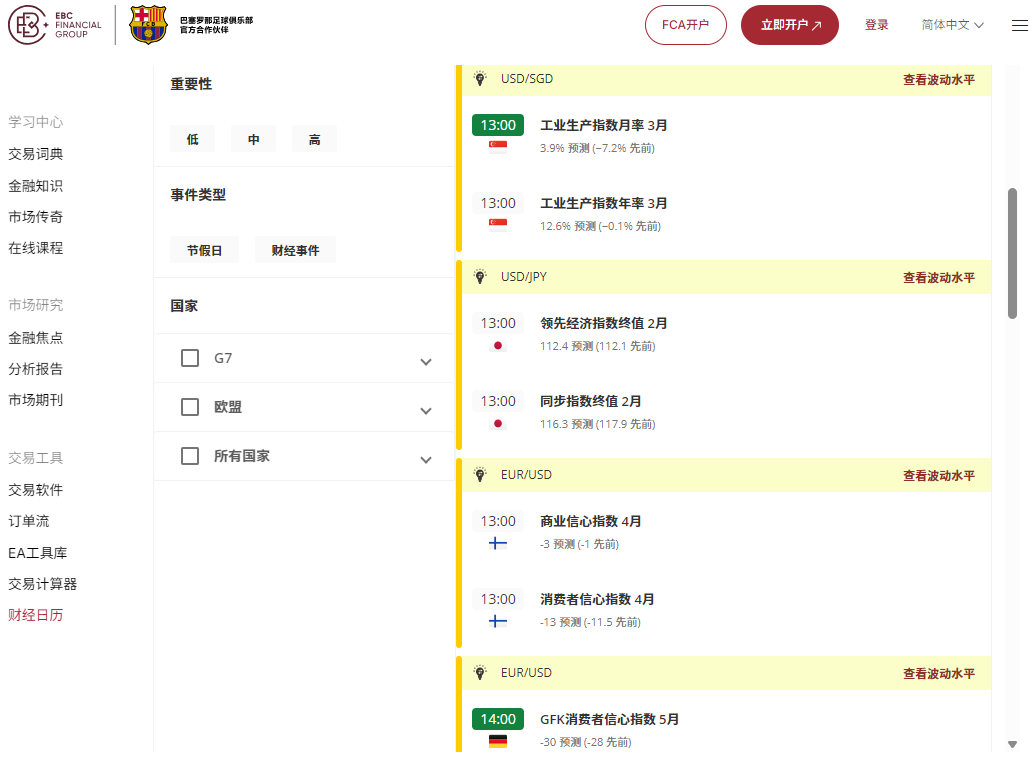
Task: Click Singapore flag under 工业生产指数月率
Action: pos(498,146)
